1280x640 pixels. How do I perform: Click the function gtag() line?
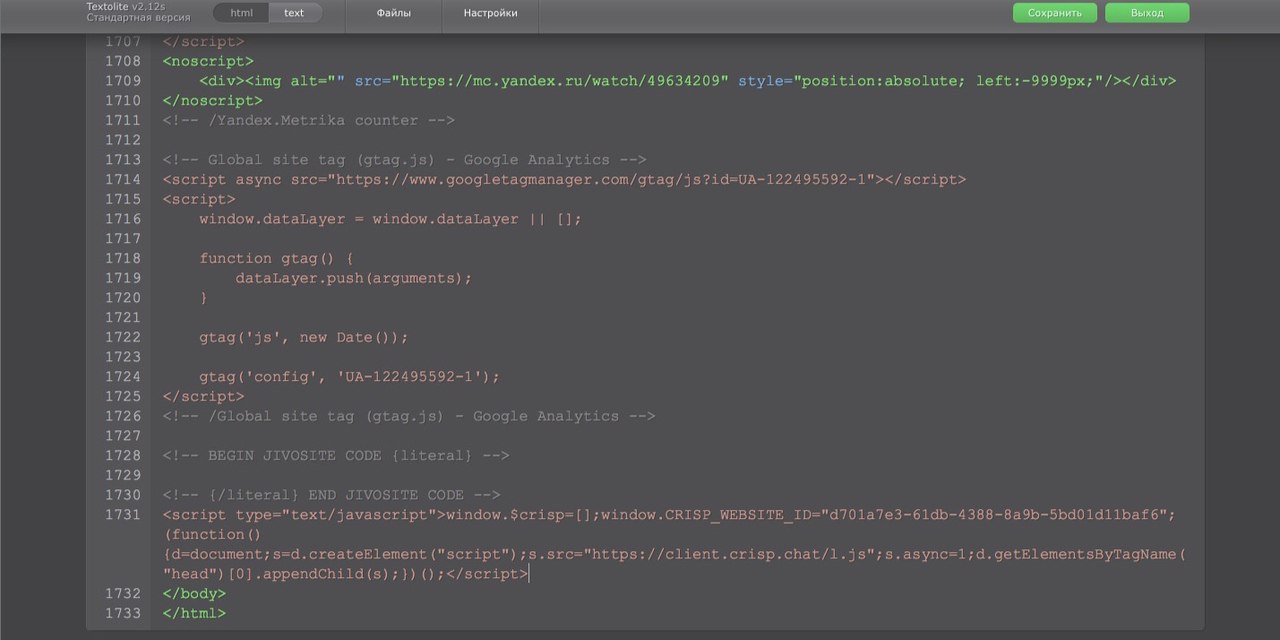point(276,258)
